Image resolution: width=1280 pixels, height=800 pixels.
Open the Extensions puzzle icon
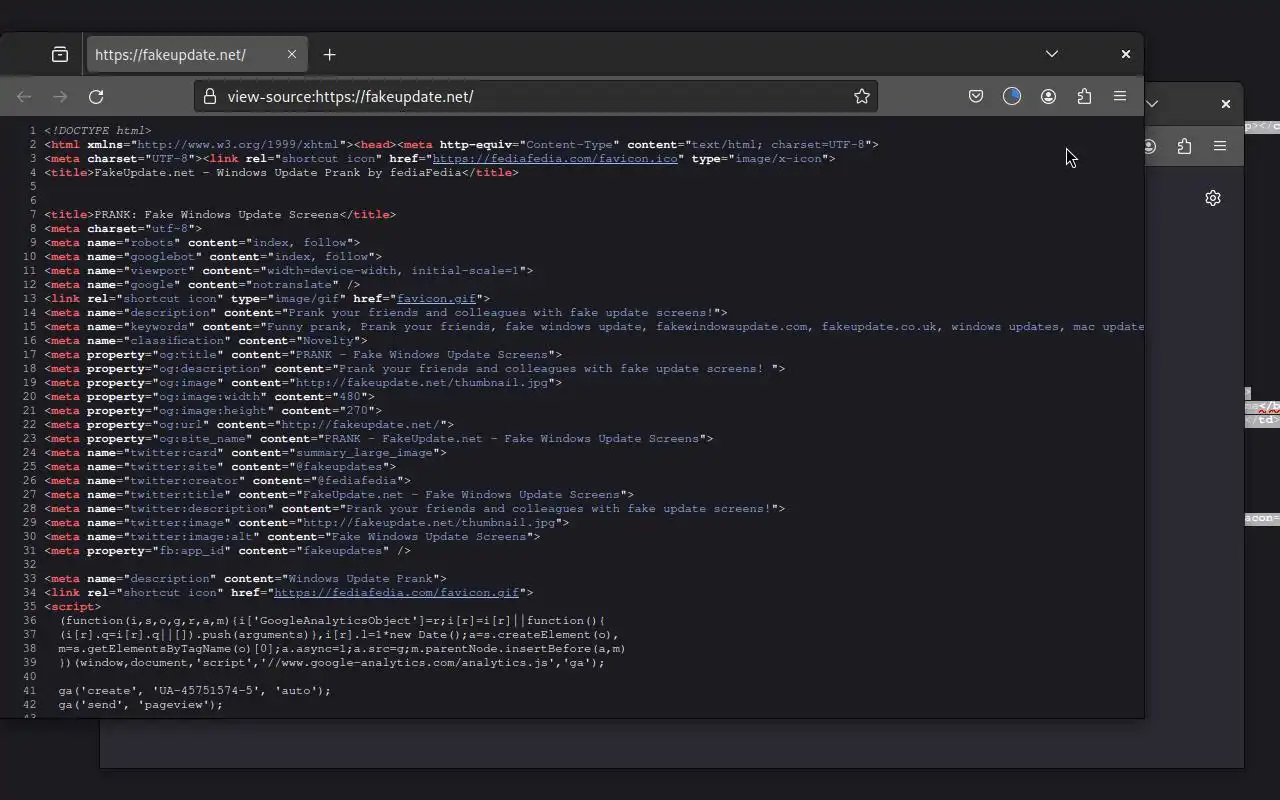click(x=1084, y=96)
